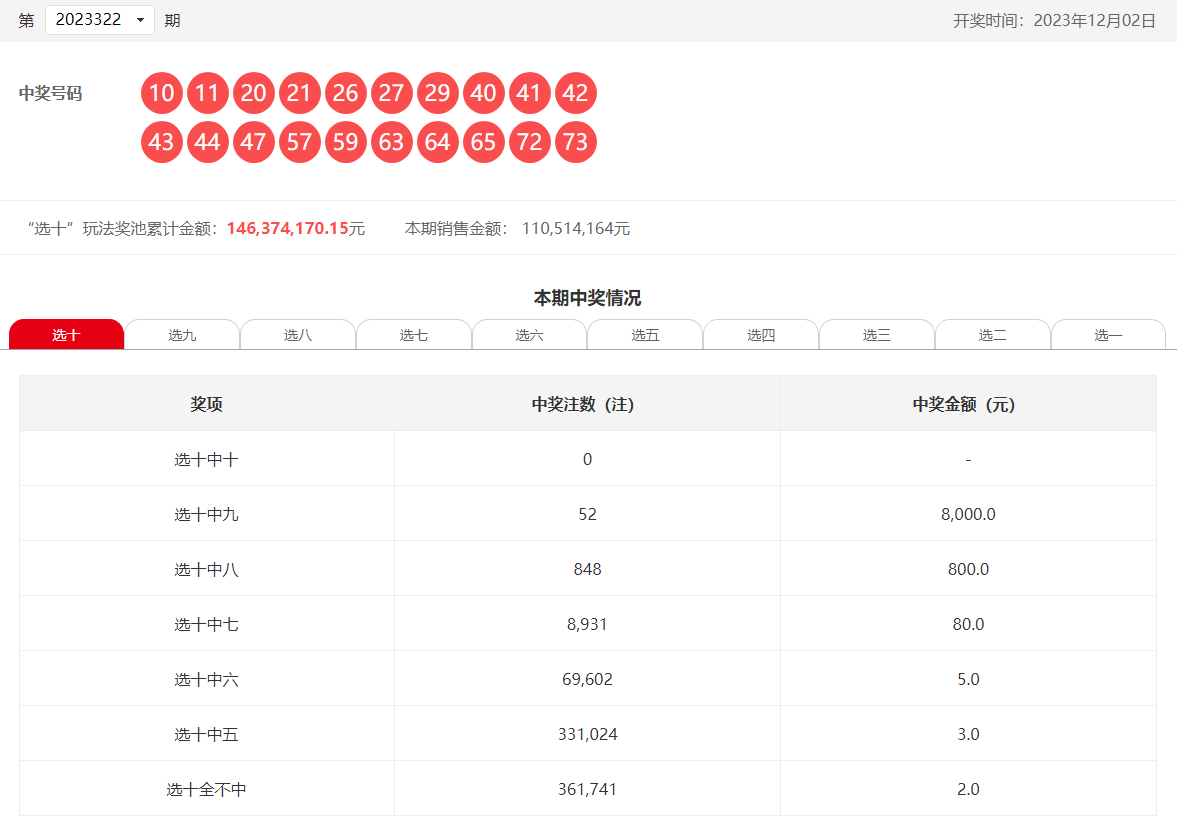The width and height of the screenshot is (1177, 835).
Task: Switch to the 选三 tab
Action: 877,335
